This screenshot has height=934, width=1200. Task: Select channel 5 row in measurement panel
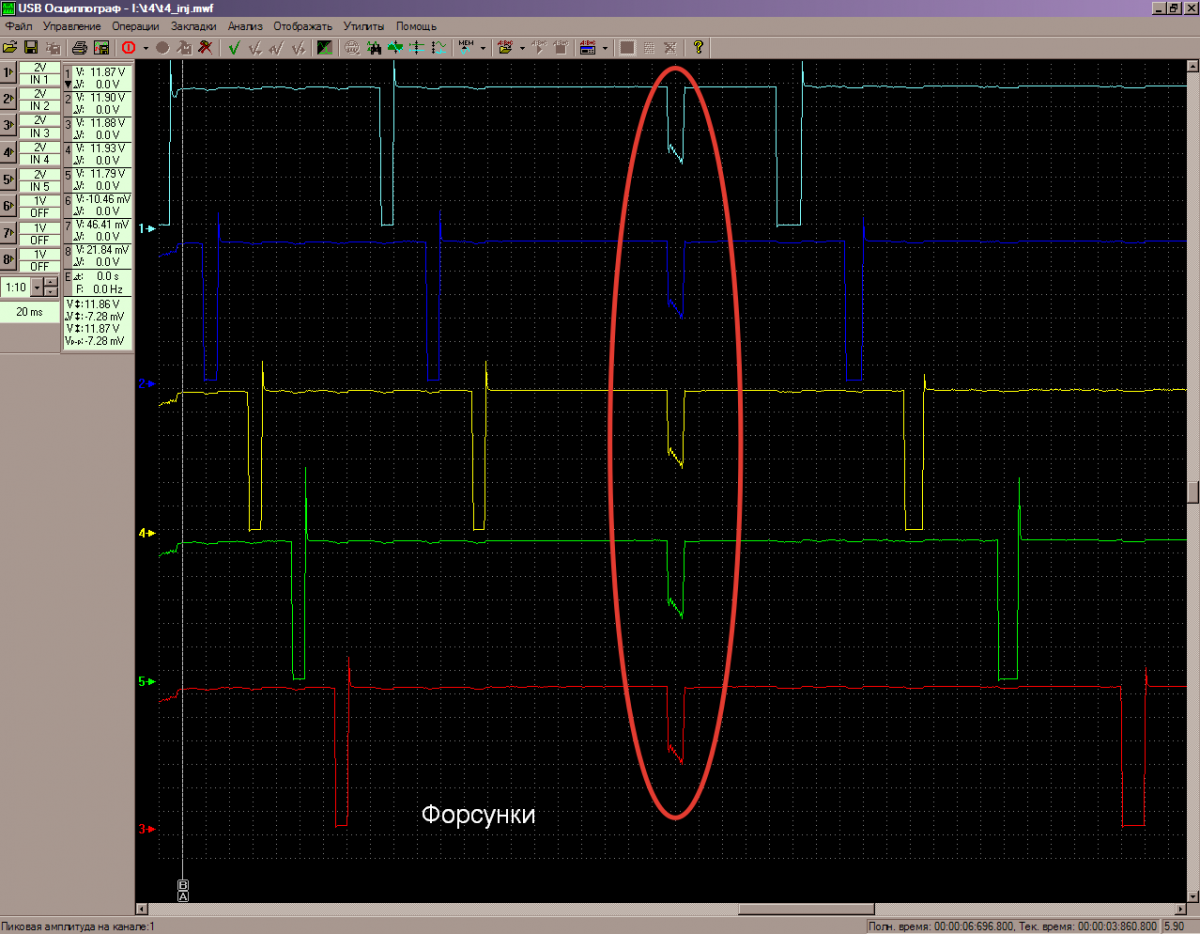96,179
